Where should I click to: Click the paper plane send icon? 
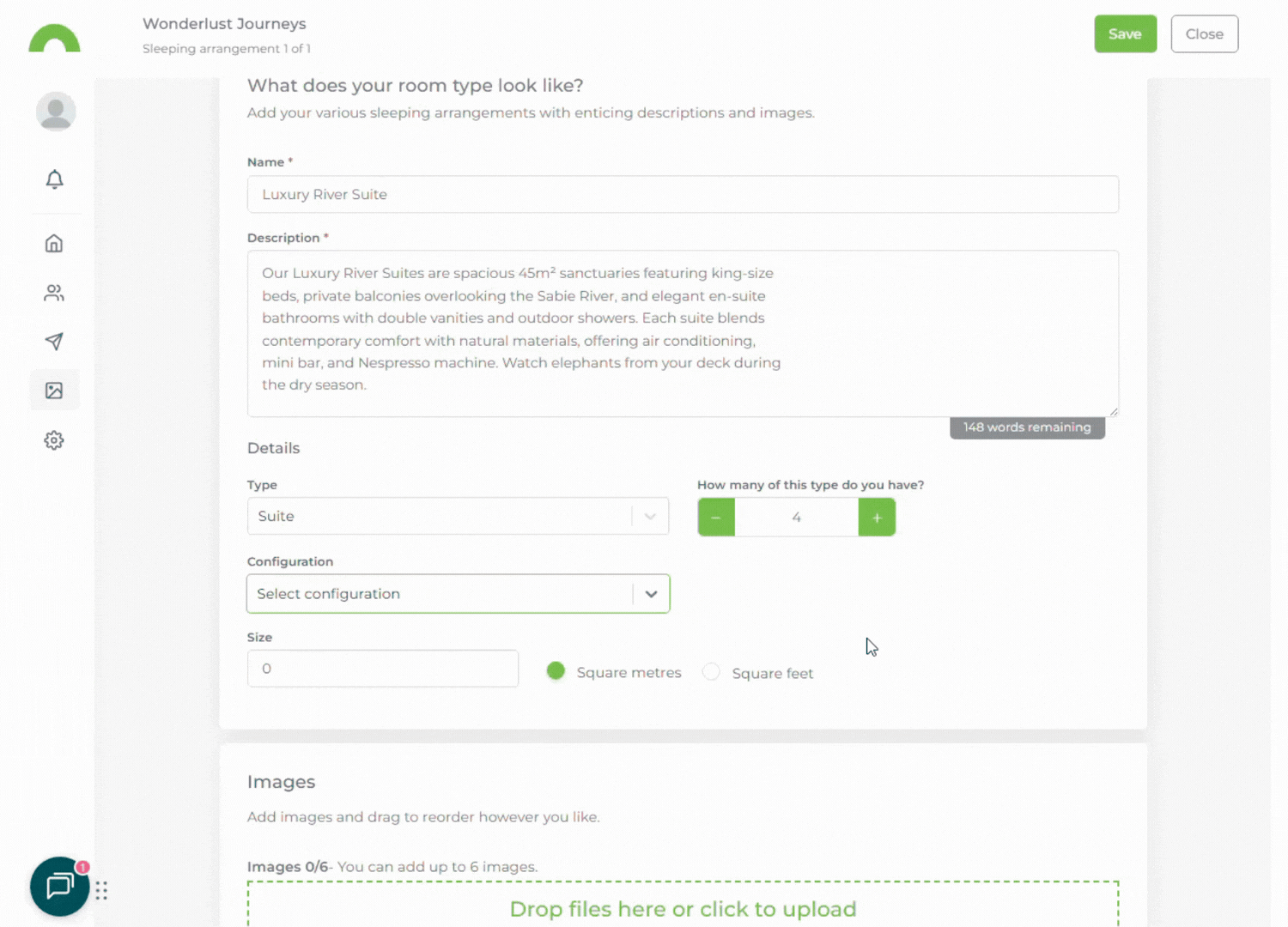(54, 342)
